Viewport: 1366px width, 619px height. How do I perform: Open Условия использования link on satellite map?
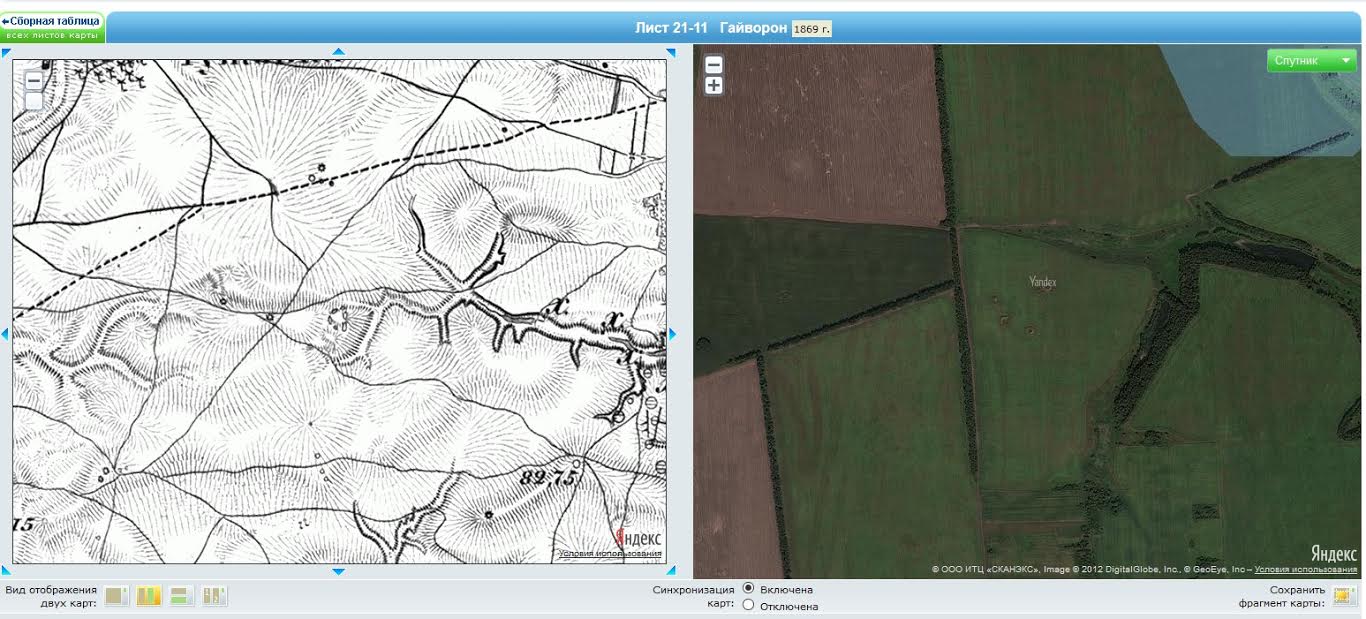pyautogui.click(x=1305, y=569)
